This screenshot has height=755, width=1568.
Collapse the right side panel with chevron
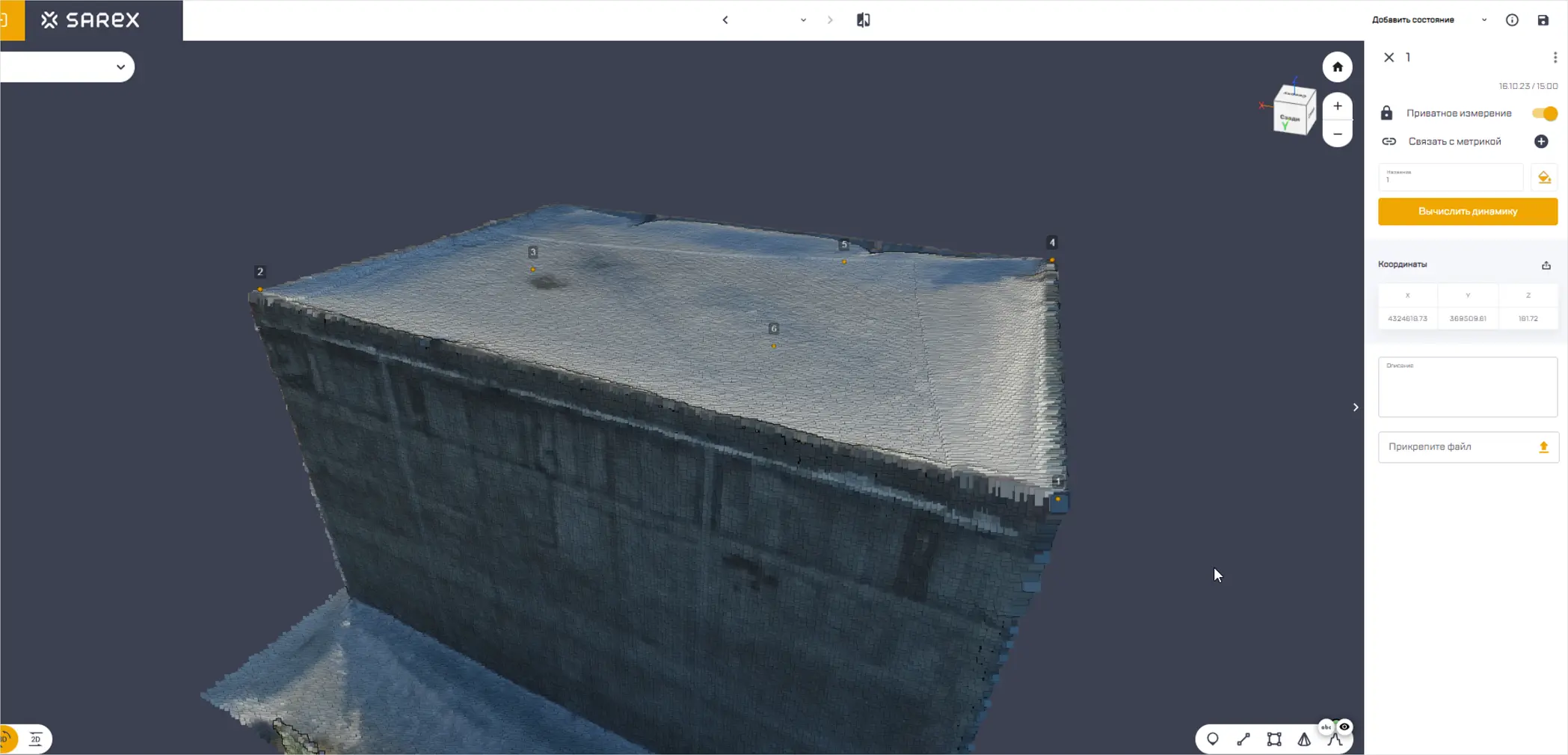[1355, 407]
